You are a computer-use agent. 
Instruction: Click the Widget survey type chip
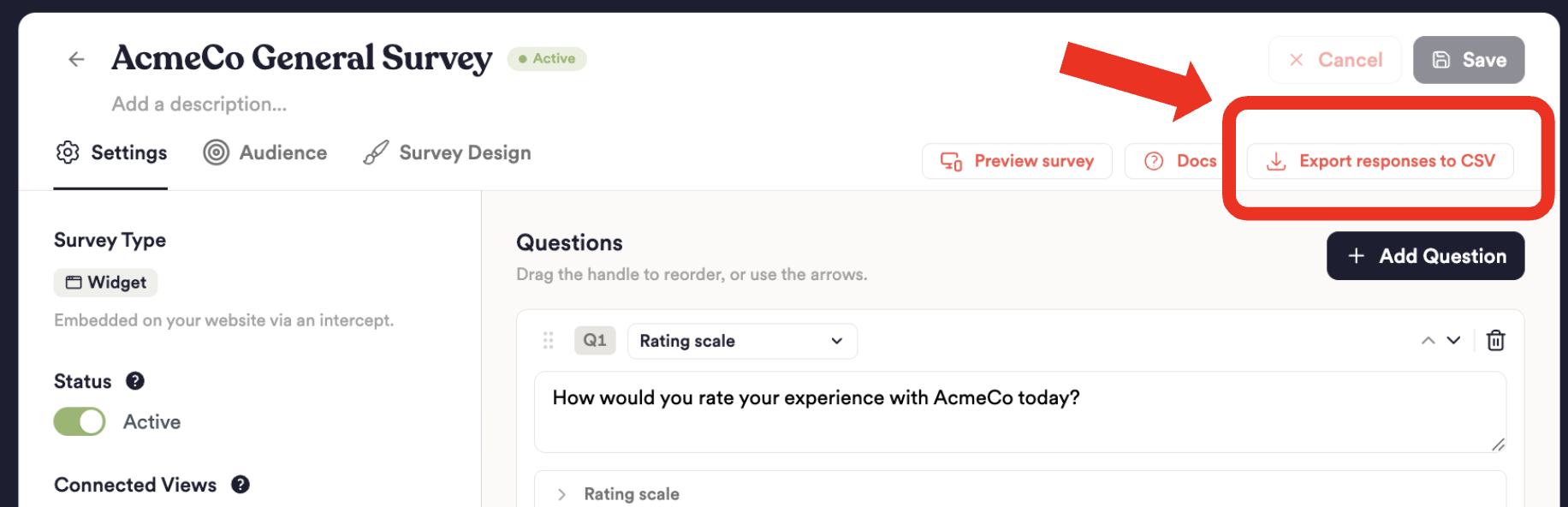pyautogui.click(x=106, y=283)
